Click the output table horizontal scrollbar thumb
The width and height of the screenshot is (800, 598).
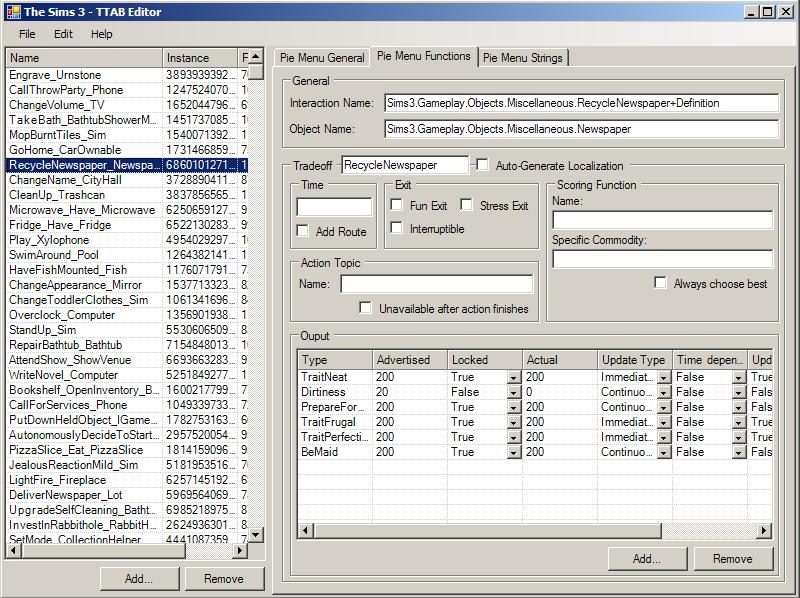click(x=487, y=531)
